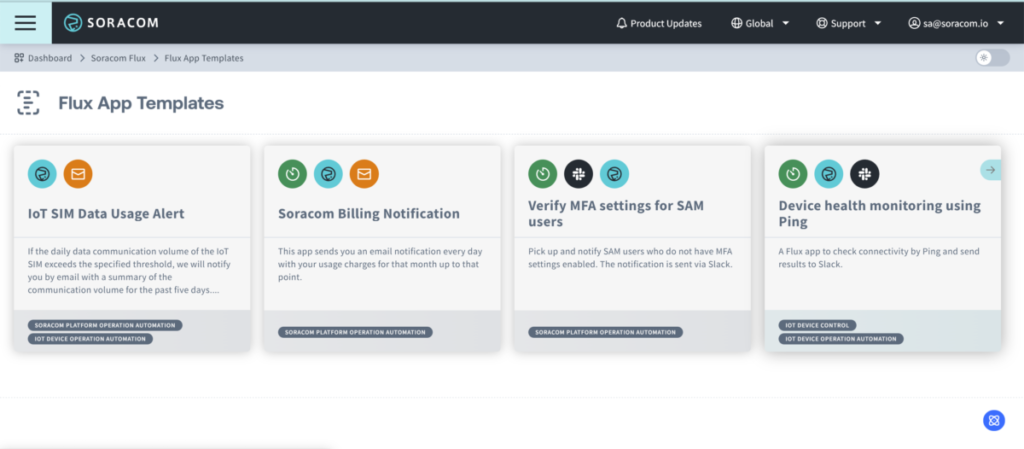
Task: Click the Global globe icon
Action: tap(736, 23)
